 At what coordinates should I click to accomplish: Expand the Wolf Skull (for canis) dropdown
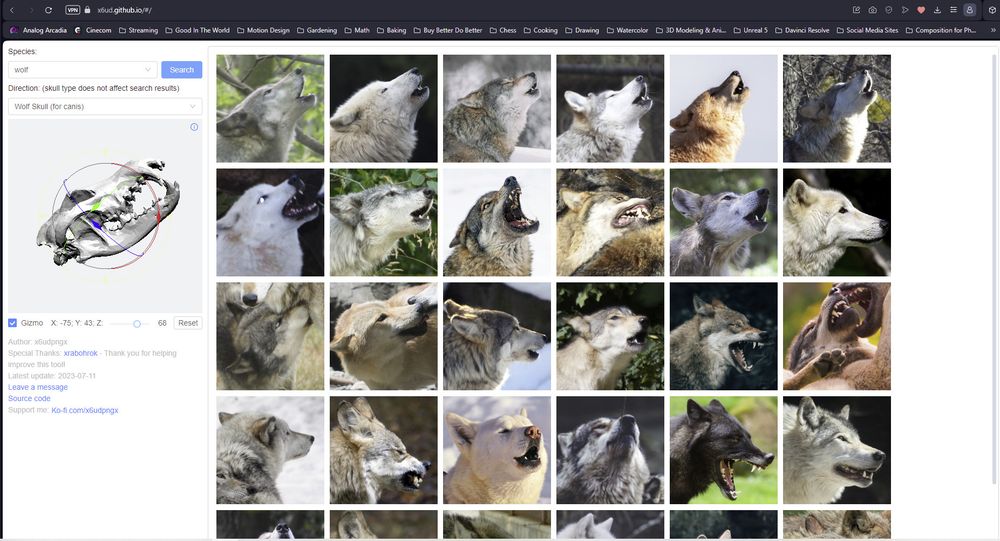(105, 107)
